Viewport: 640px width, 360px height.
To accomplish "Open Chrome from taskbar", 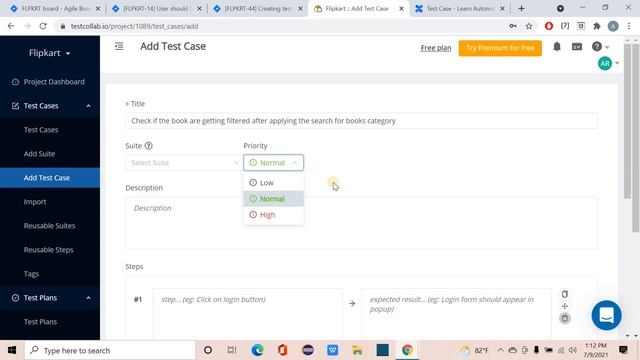I will 407,350.
